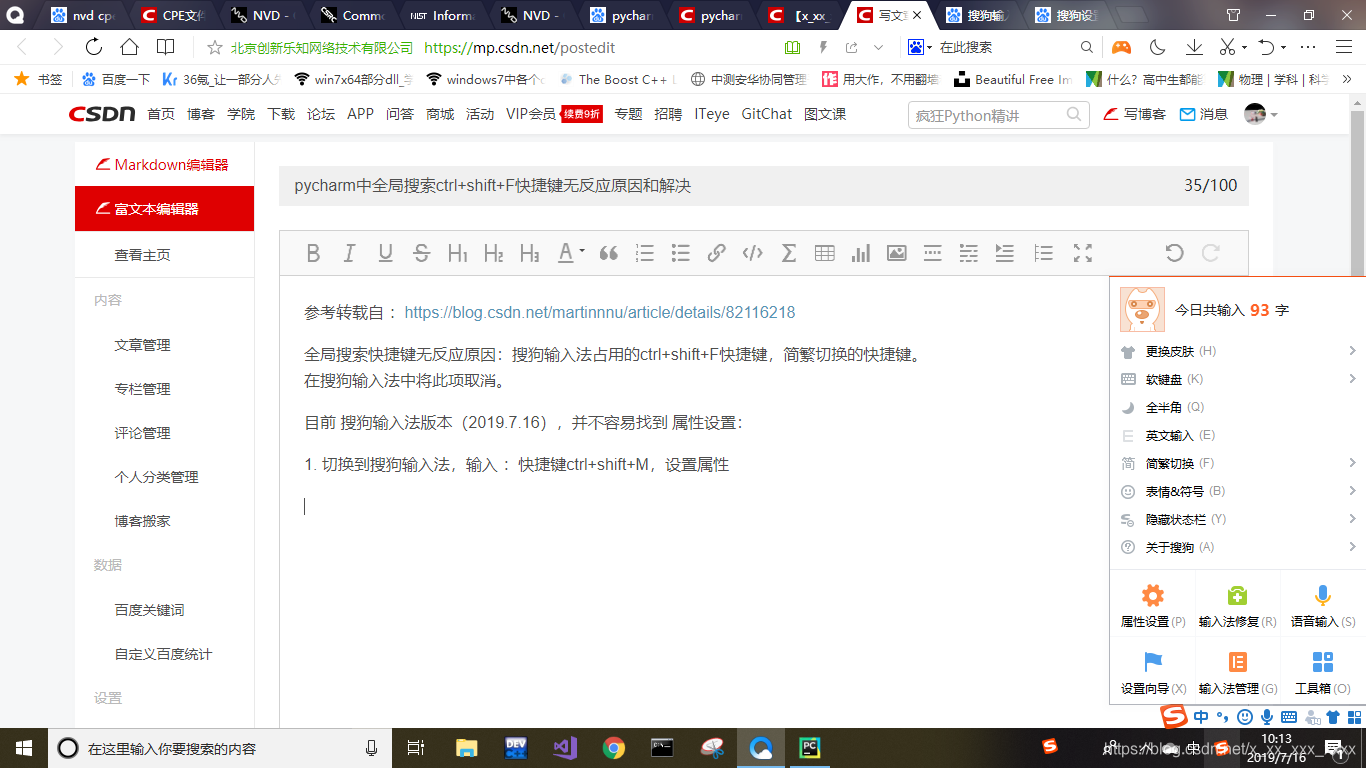
Task: Insert a math formula with the Σ icon
Action: [x=789, y=253]
